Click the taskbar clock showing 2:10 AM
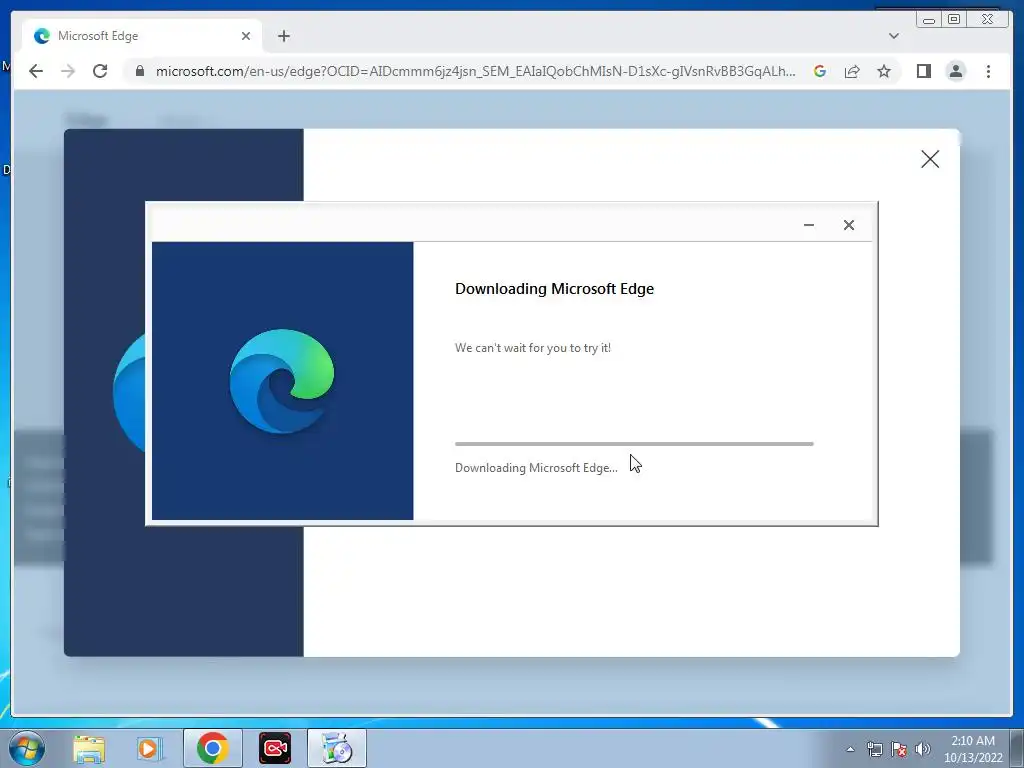This screenshot has width=1024, height=768. tap(973, 749)
